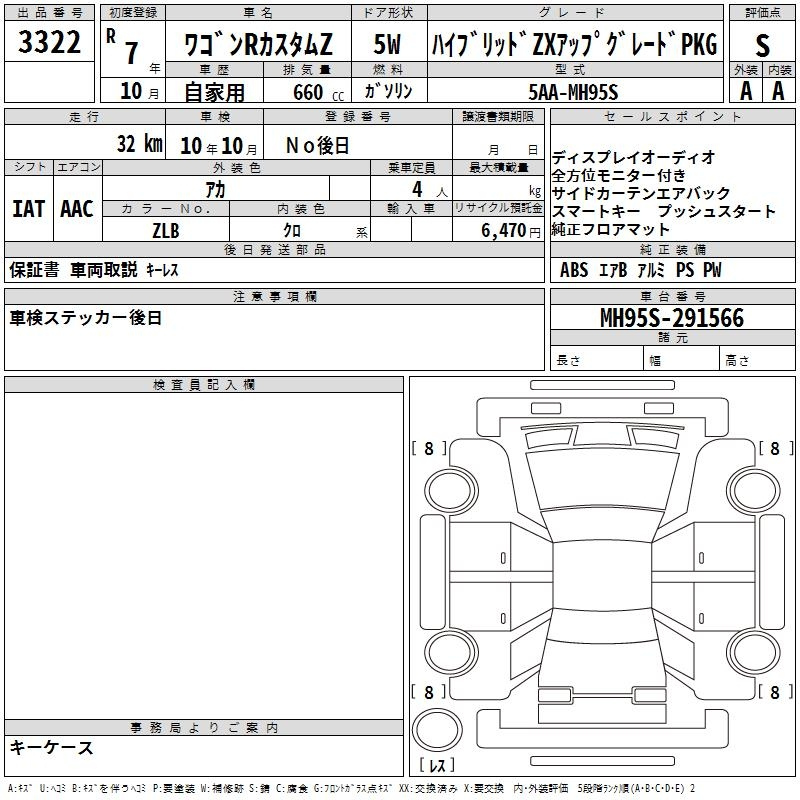800x800 pixels.
Task: Click the キーケース office notice text
Action: click(52, 748)
